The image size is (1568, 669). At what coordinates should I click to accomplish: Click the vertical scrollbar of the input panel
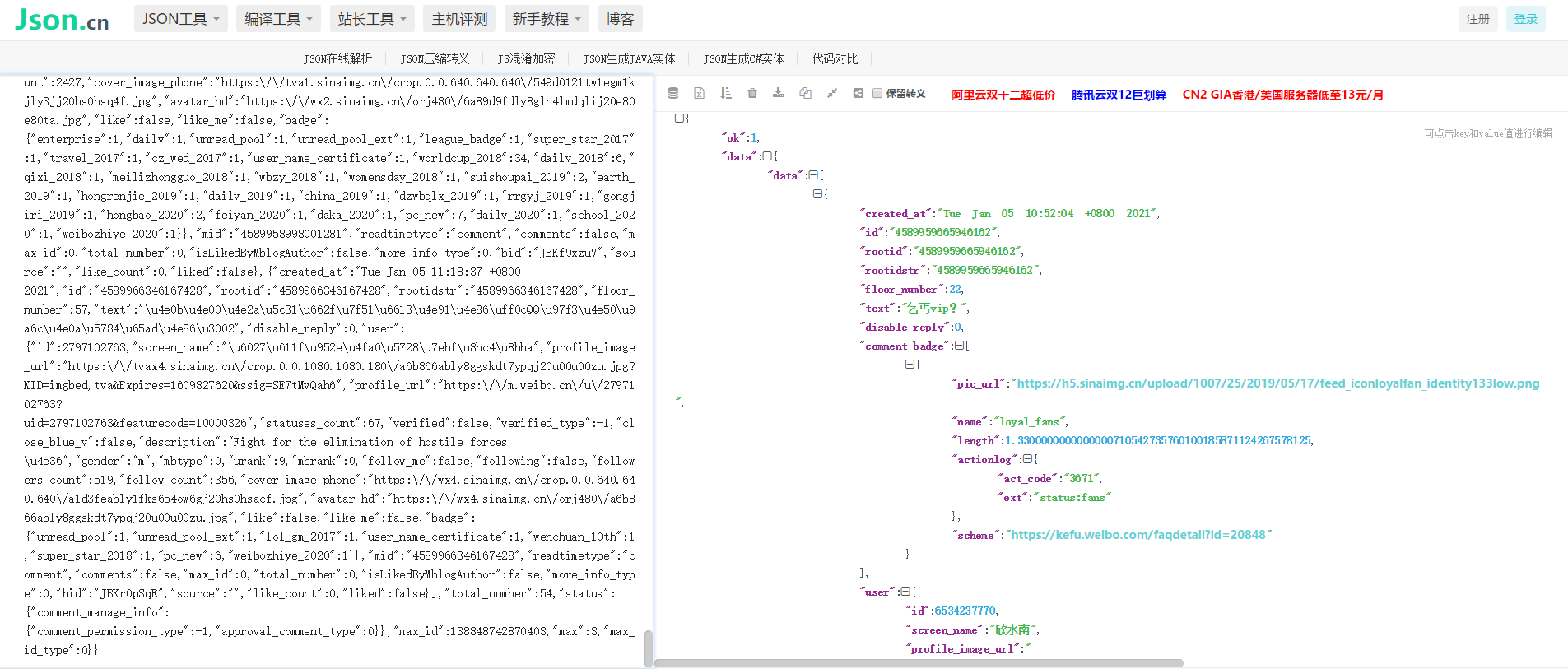(x=649, y=648)
